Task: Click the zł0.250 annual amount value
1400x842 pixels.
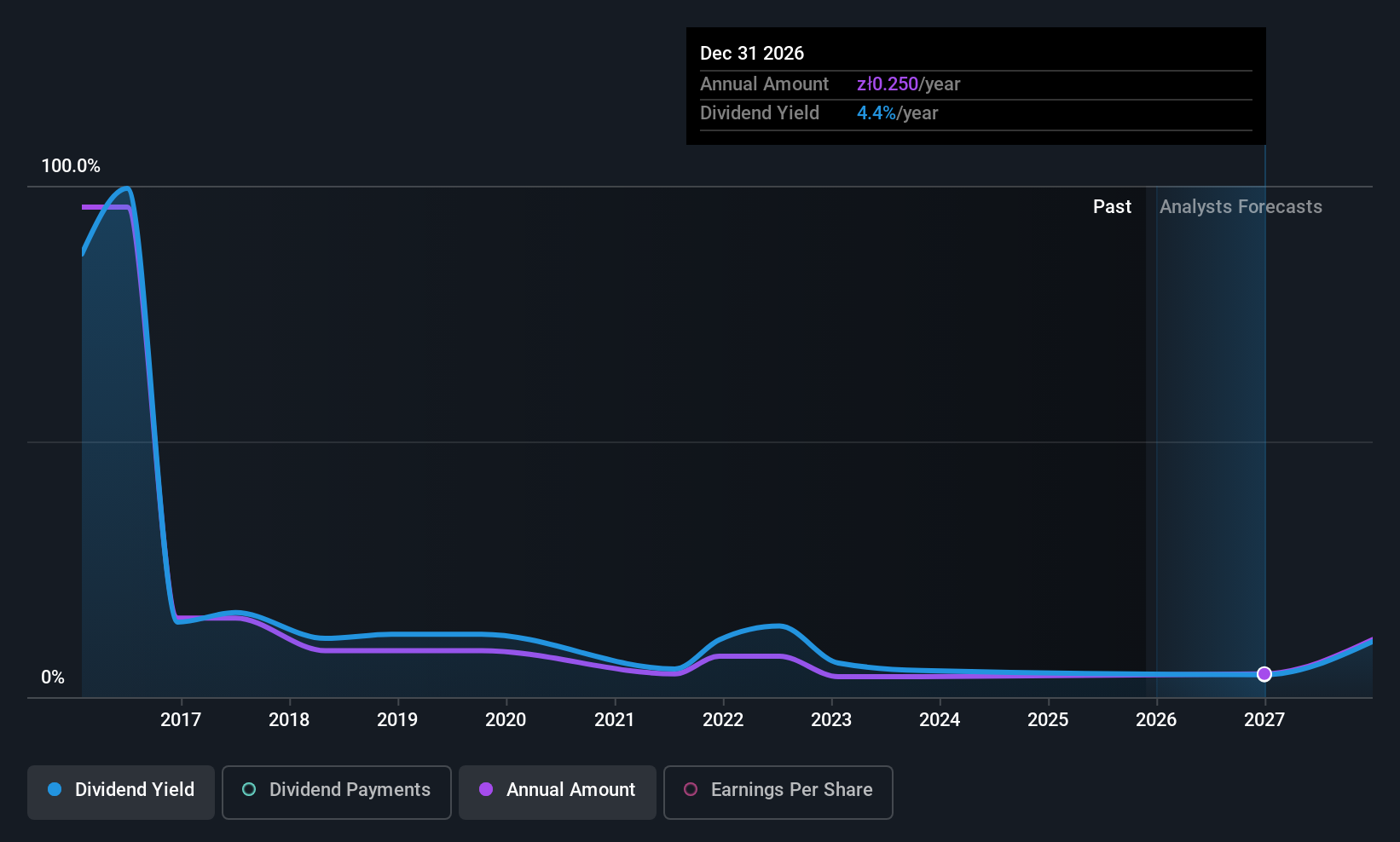Action: coord(888,84)
